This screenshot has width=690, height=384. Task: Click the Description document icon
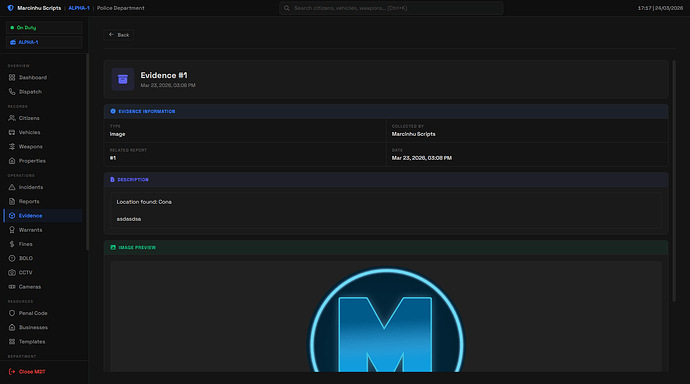pos(112,179)
